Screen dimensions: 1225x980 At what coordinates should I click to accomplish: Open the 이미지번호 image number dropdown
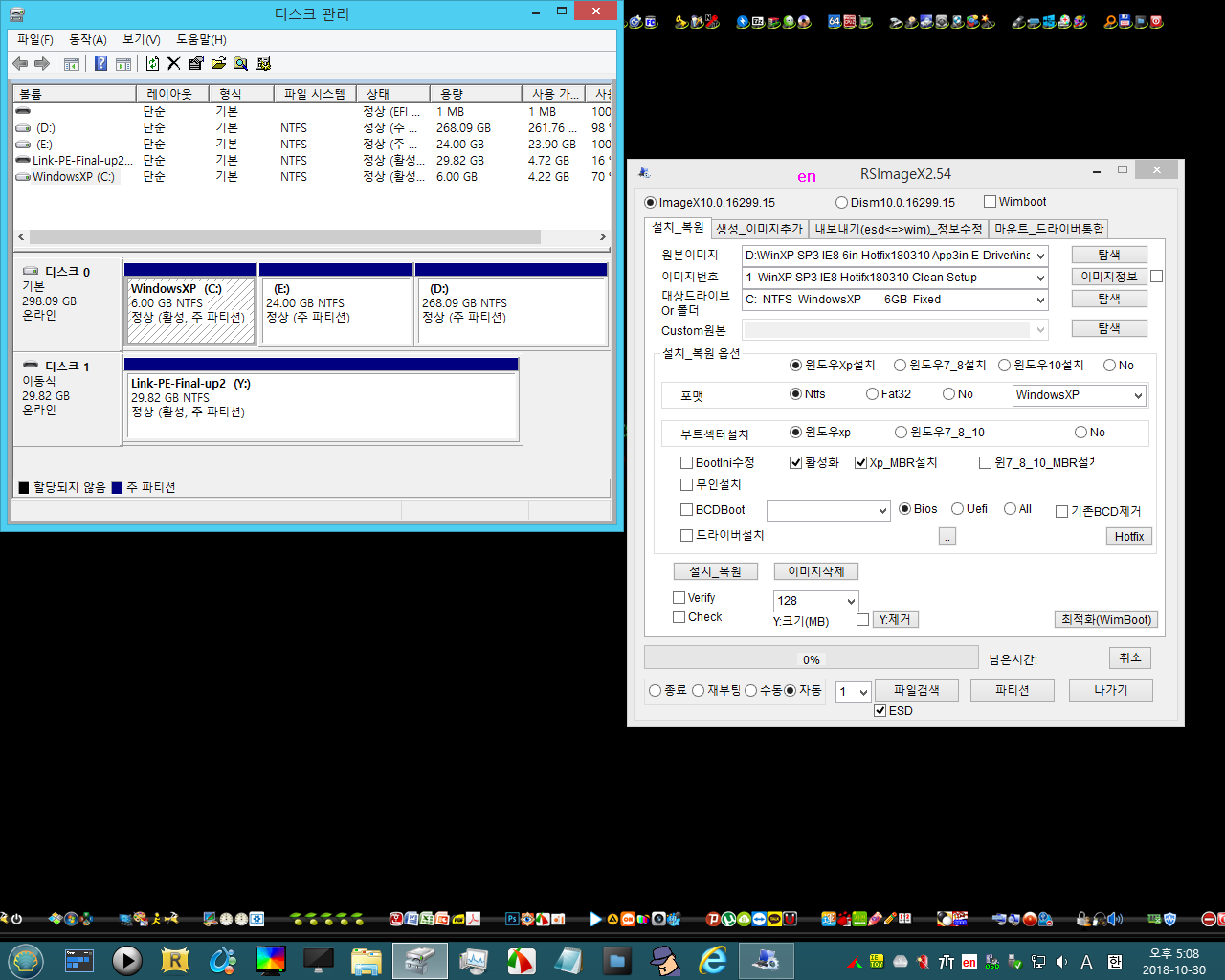[1040, 278]
